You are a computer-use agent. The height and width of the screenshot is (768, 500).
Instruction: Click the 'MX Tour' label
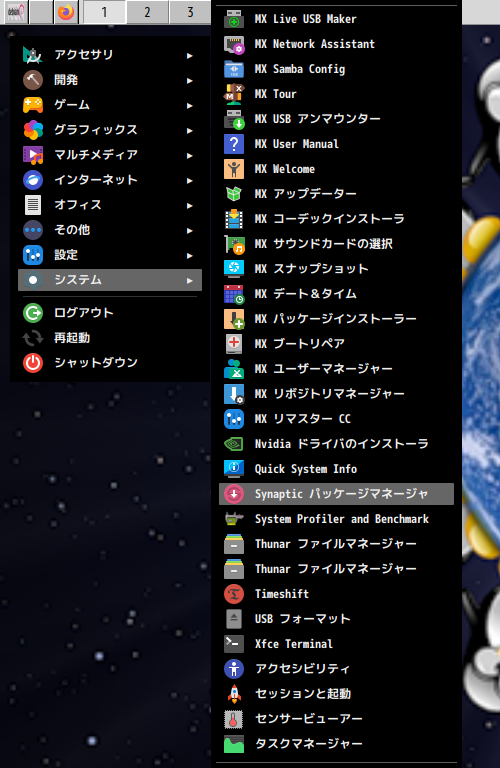(275, 94)
